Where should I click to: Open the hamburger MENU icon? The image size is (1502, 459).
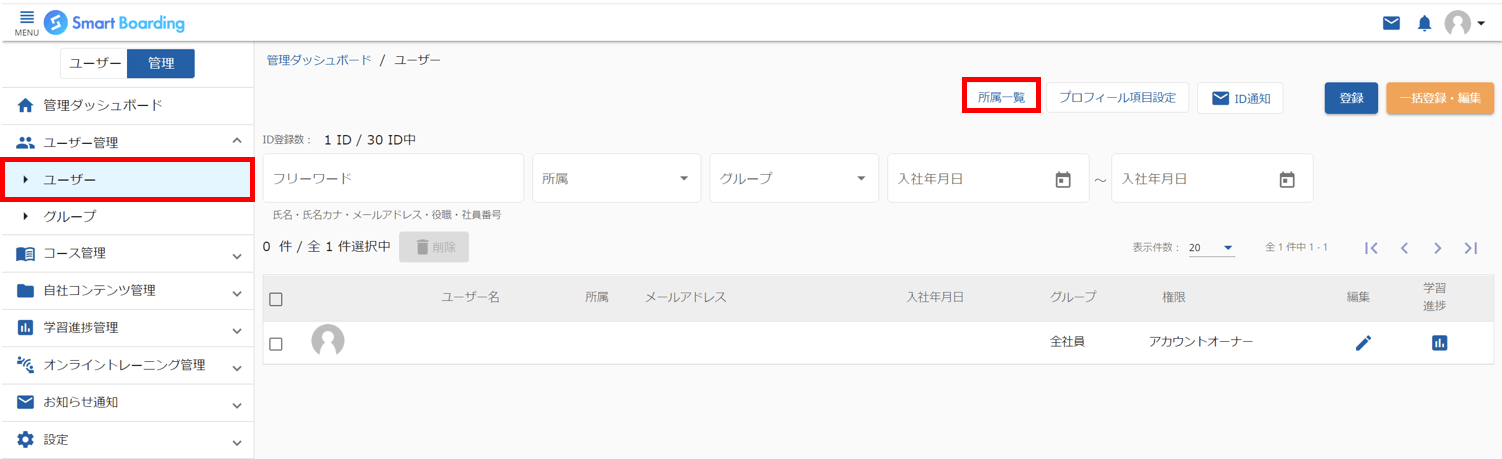tap(27, 21)
